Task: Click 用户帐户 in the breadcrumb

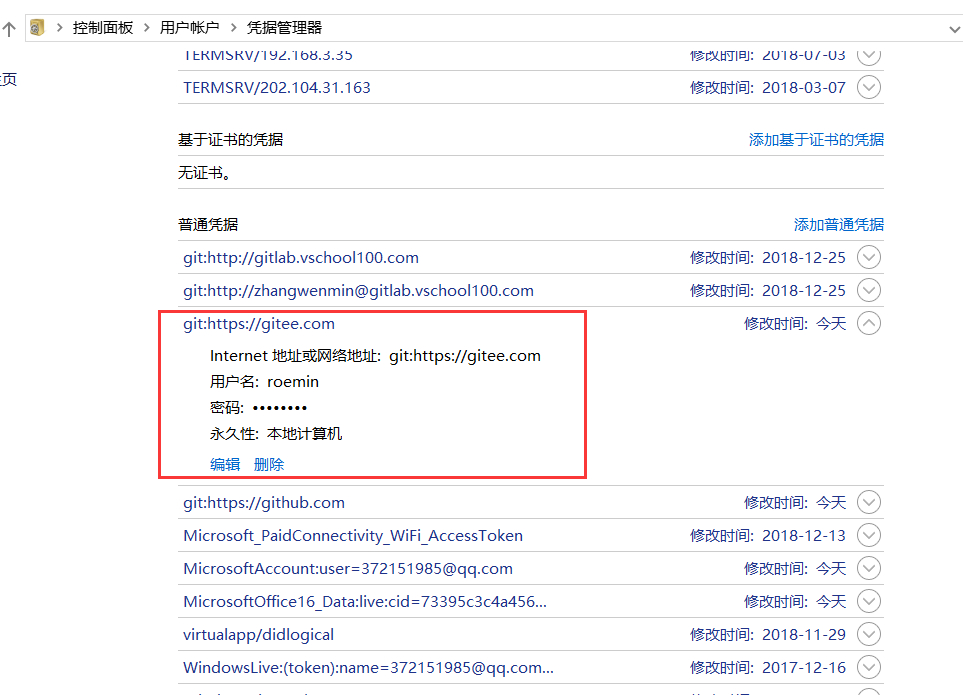Action: click(x=189, y=28)
